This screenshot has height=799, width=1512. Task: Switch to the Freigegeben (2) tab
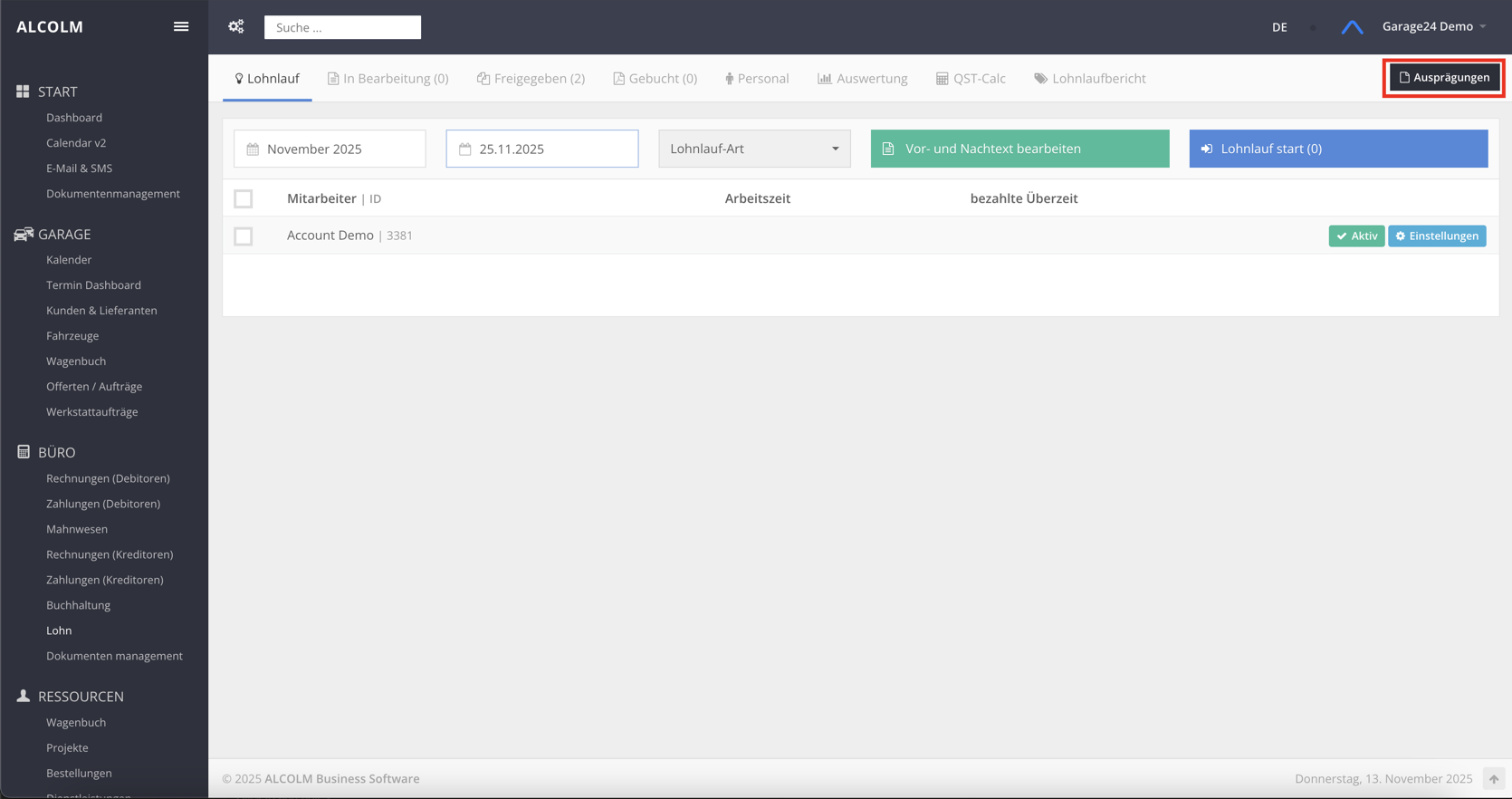(x=531, y=79)
